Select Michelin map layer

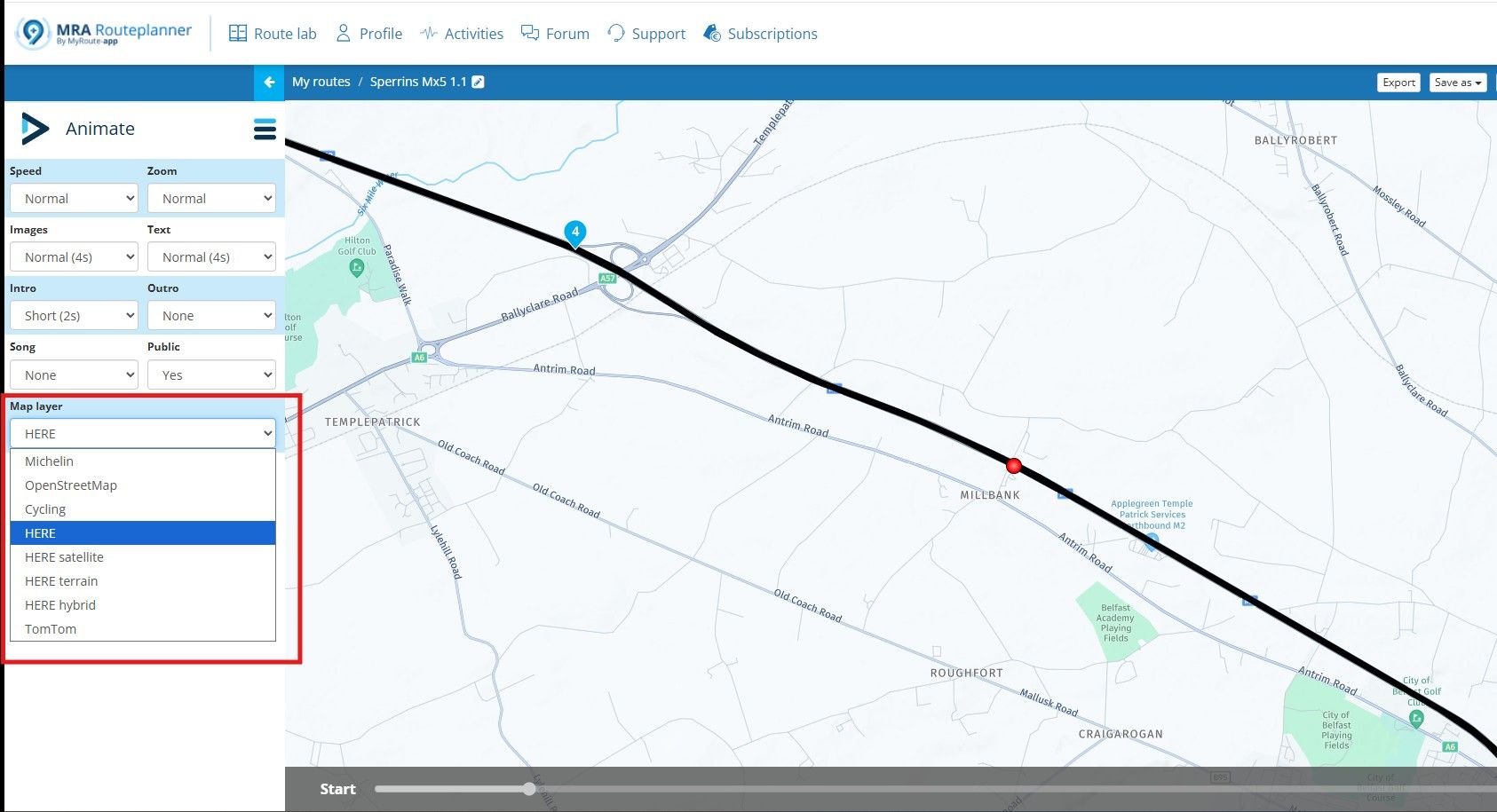coord(143,461)
